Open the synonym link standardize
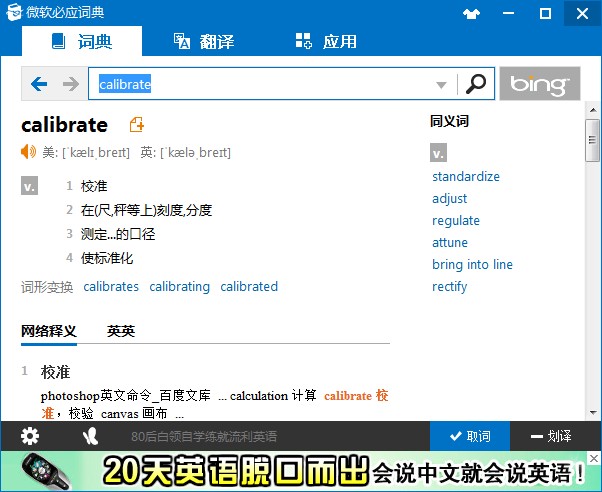This screenshot has height=492, width=602. click(x=466, y=177)
